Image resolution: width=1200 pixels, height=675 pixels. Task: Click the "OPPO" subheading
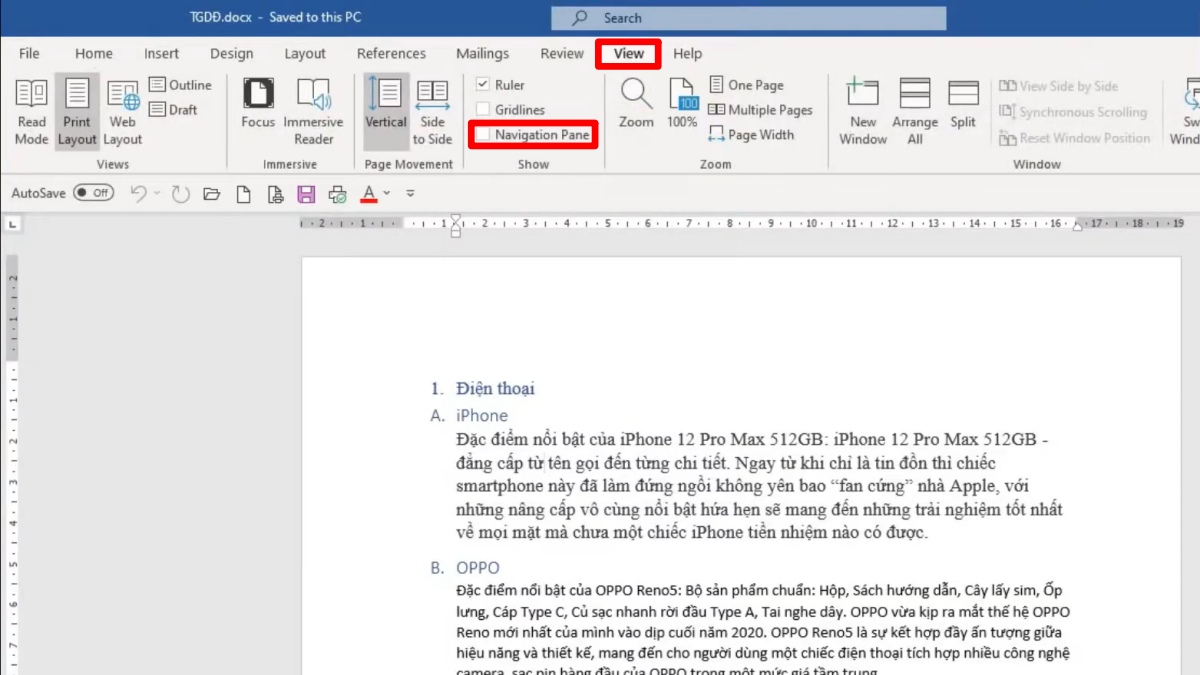coord(478,567)
